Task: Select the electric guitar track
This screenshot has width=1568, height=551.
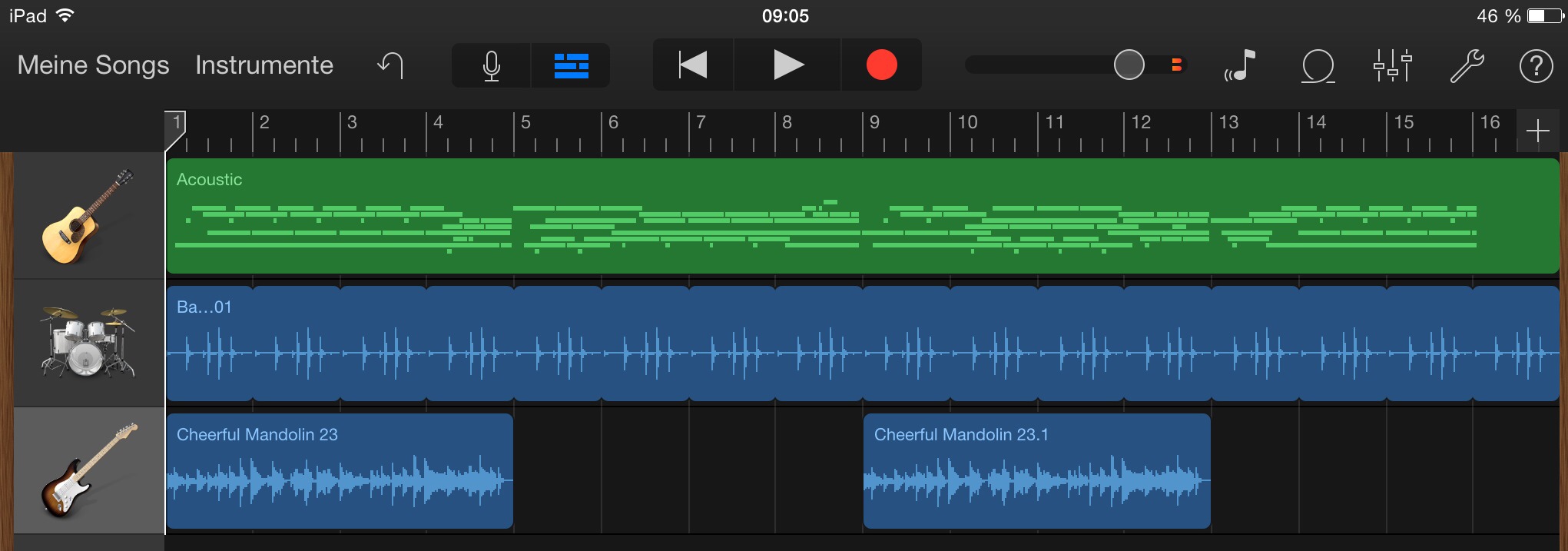Action: 88,470
